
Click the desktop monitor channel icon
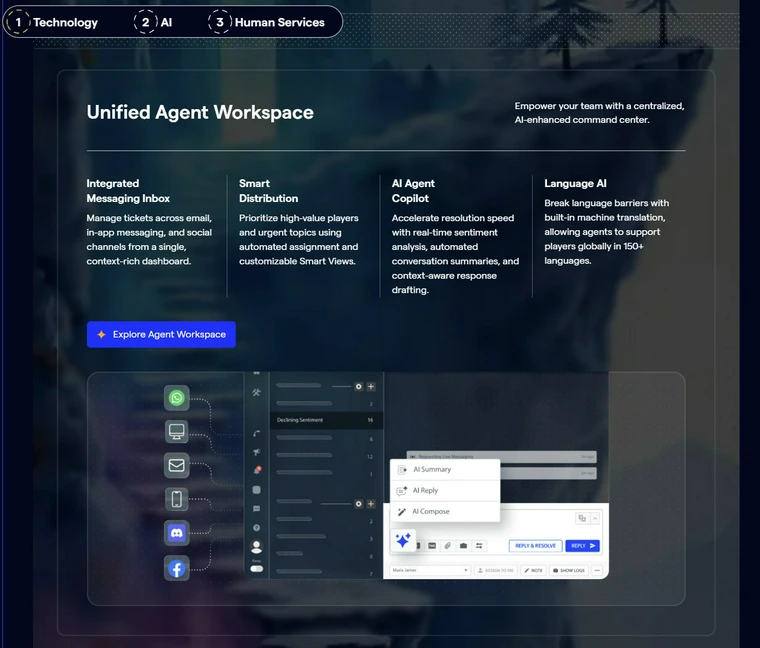click(176, 431)
